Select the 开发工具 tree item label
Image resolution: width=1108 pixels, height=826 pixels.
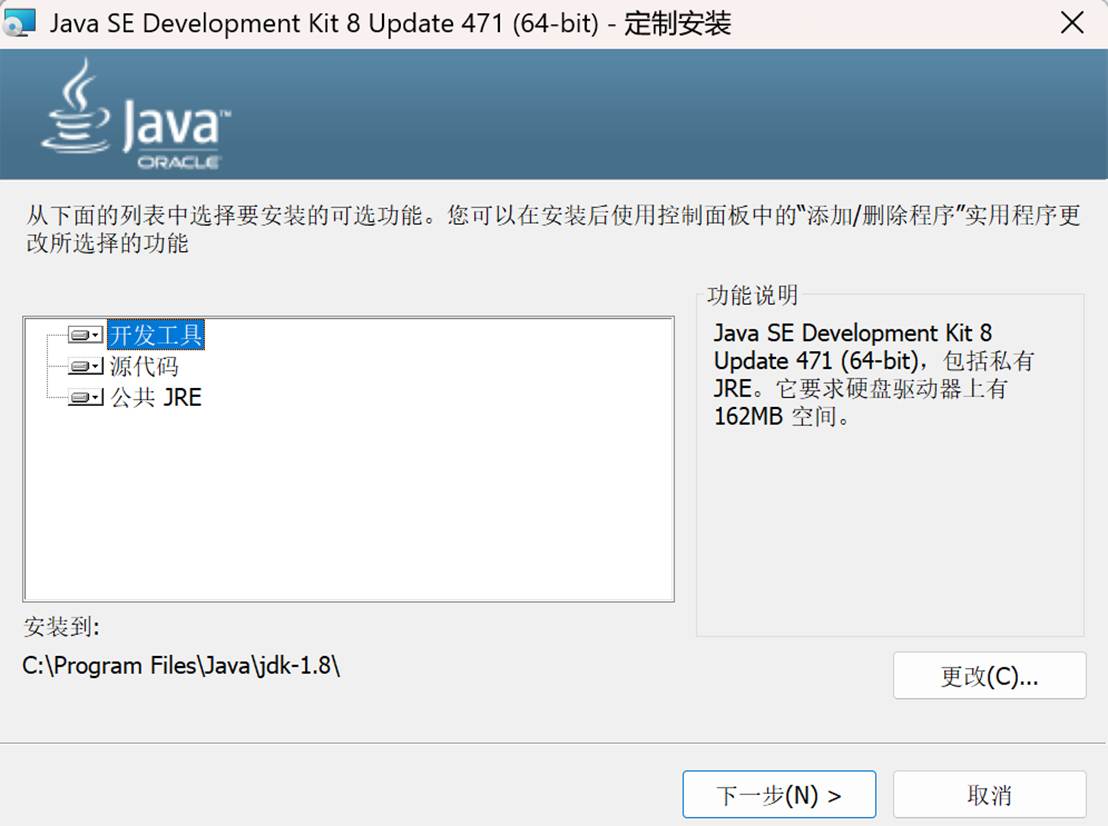click(155, 335)
